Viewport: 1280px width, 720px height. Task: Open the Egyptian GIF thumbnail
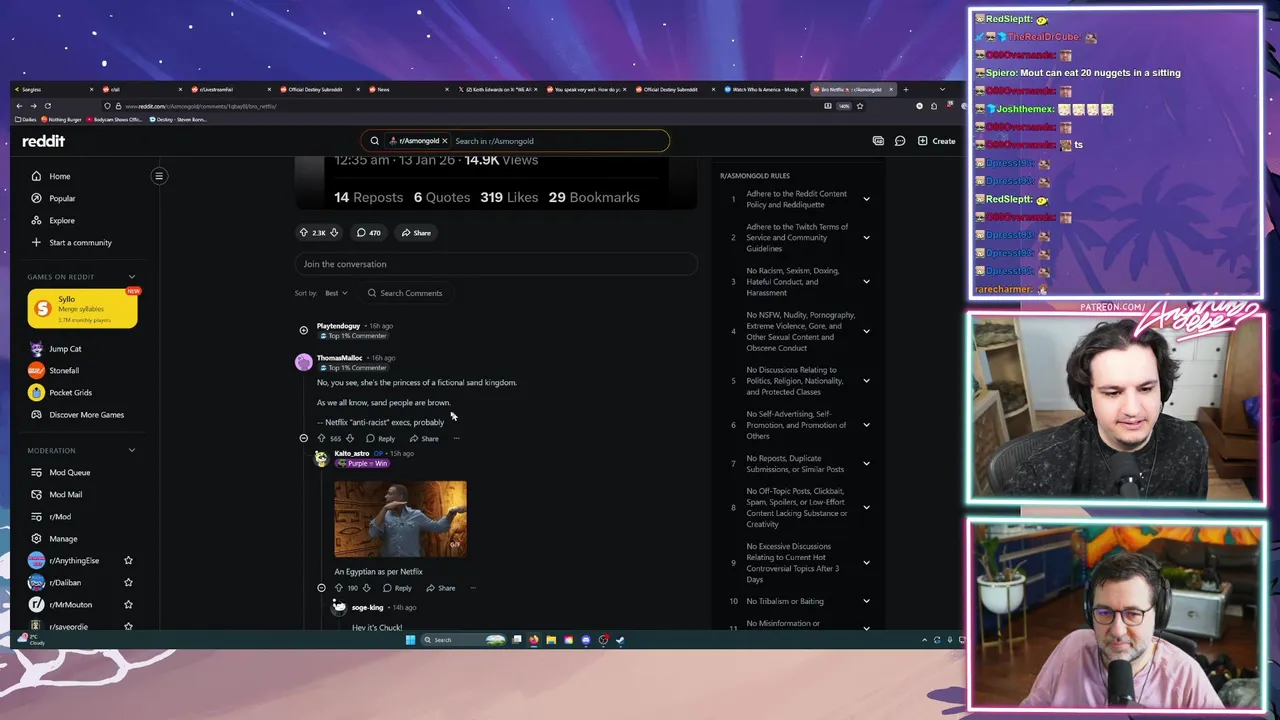coord(400,519)
